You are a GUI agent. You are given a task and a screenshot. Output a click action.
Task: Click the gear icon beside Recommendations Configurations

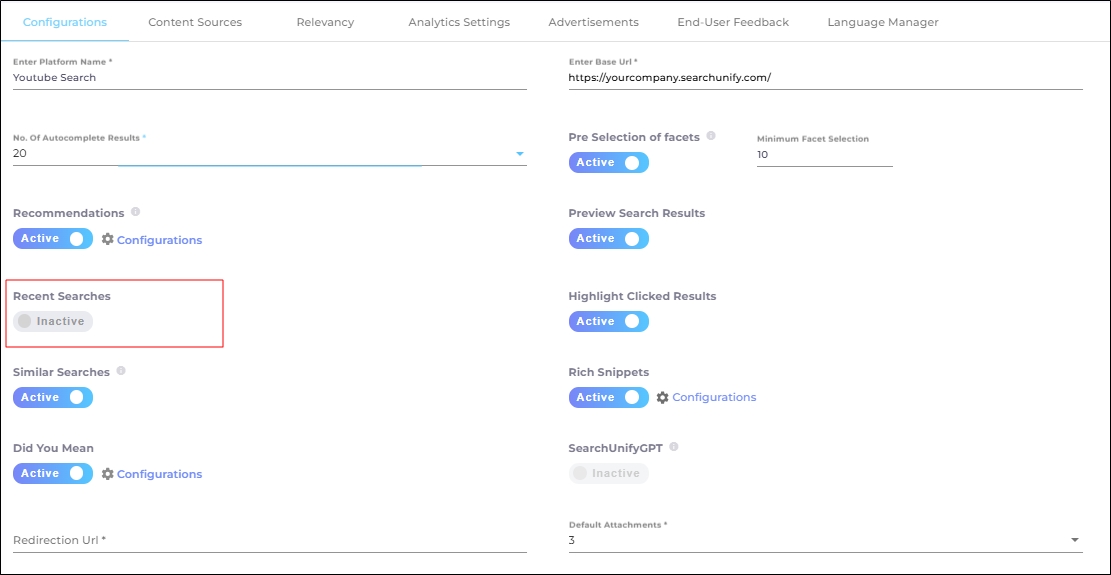108,240
